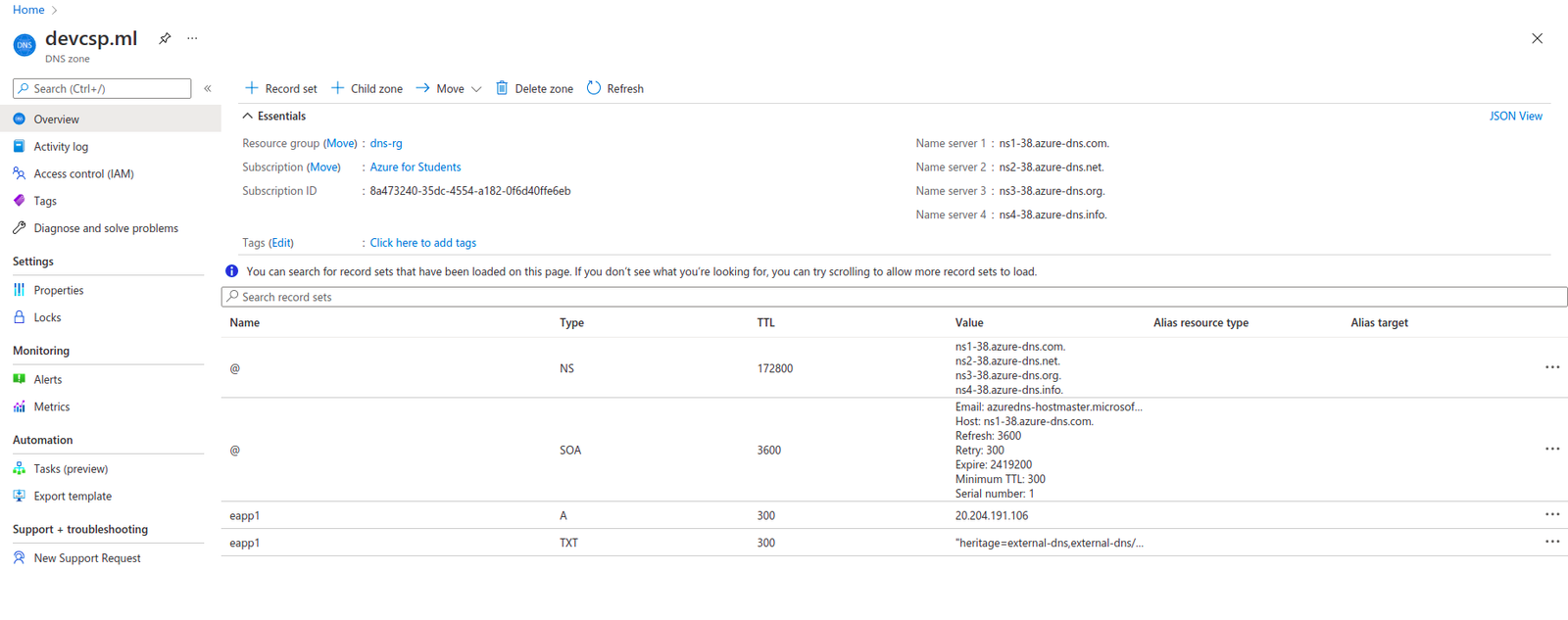Collapse the Essentials section
The height and width of the screenshot is (620, 1568).
click(248, 116)
